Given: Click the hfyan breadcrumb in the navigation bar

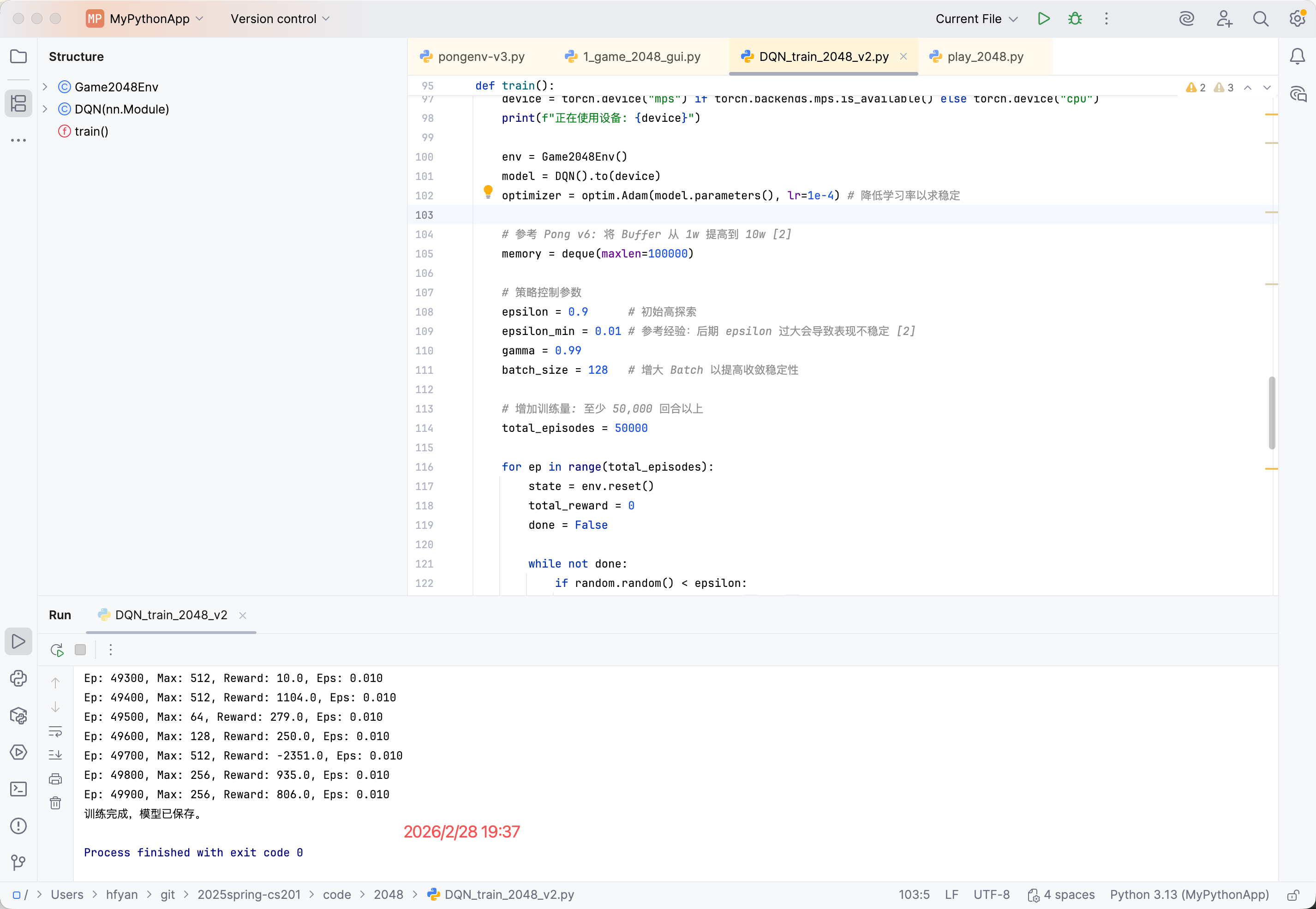Looking at the screenshot, I should click(122, 895).
